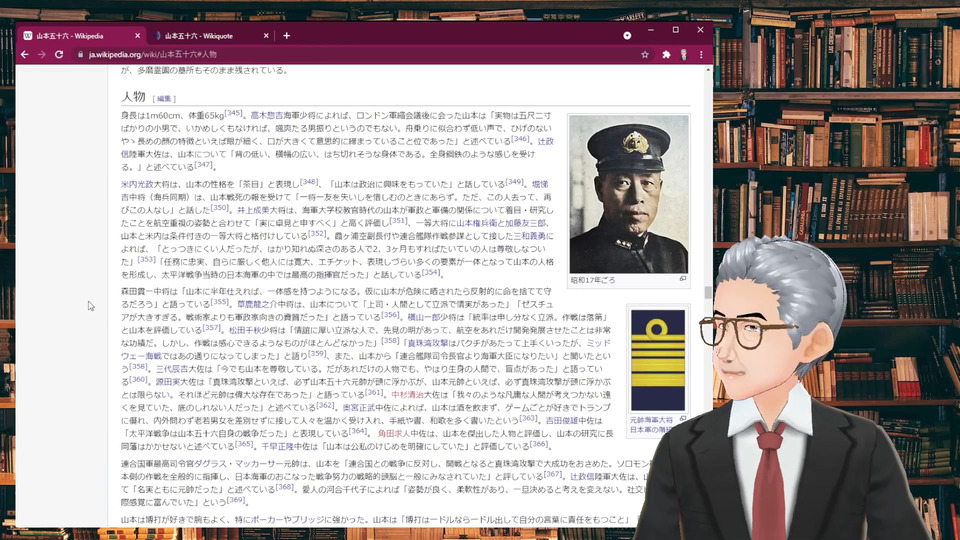Open the 奥宮正武 link
This screenshot has height=540, width=960.
coord(359,408)
